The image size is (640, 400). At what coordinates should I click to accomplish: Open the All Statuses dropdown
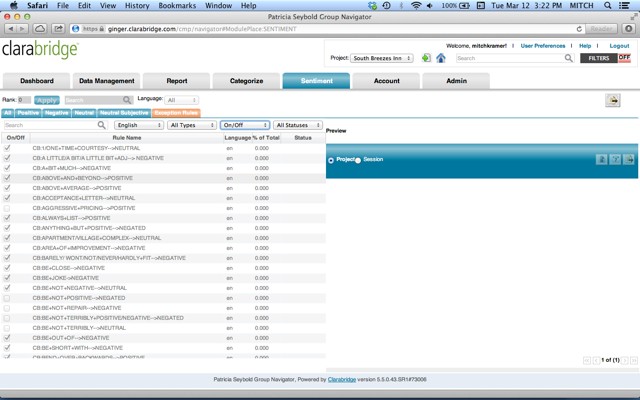coord(298,125)
